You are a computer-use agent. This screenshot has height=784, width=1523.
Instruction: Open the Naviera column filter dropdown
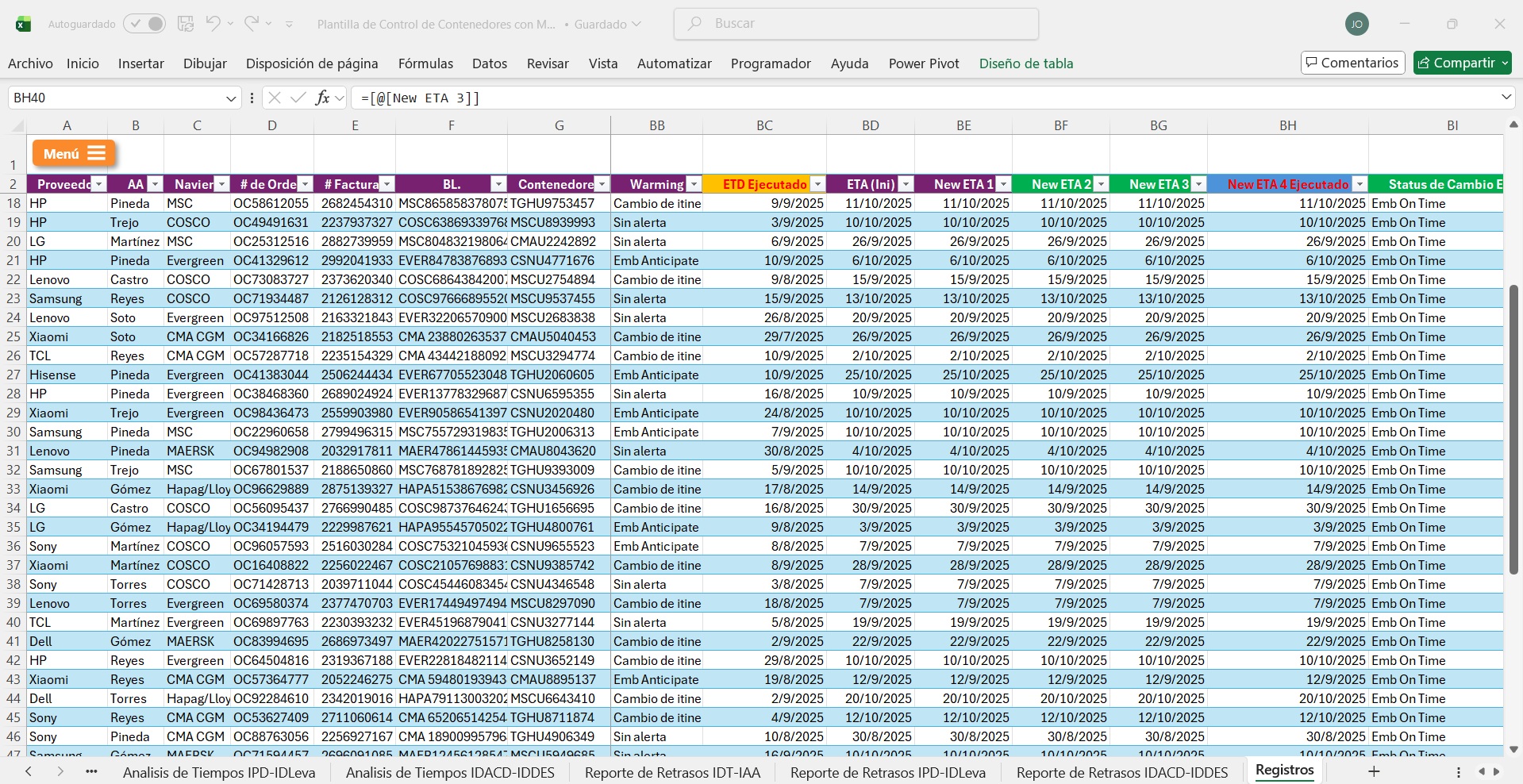point(221,184)
